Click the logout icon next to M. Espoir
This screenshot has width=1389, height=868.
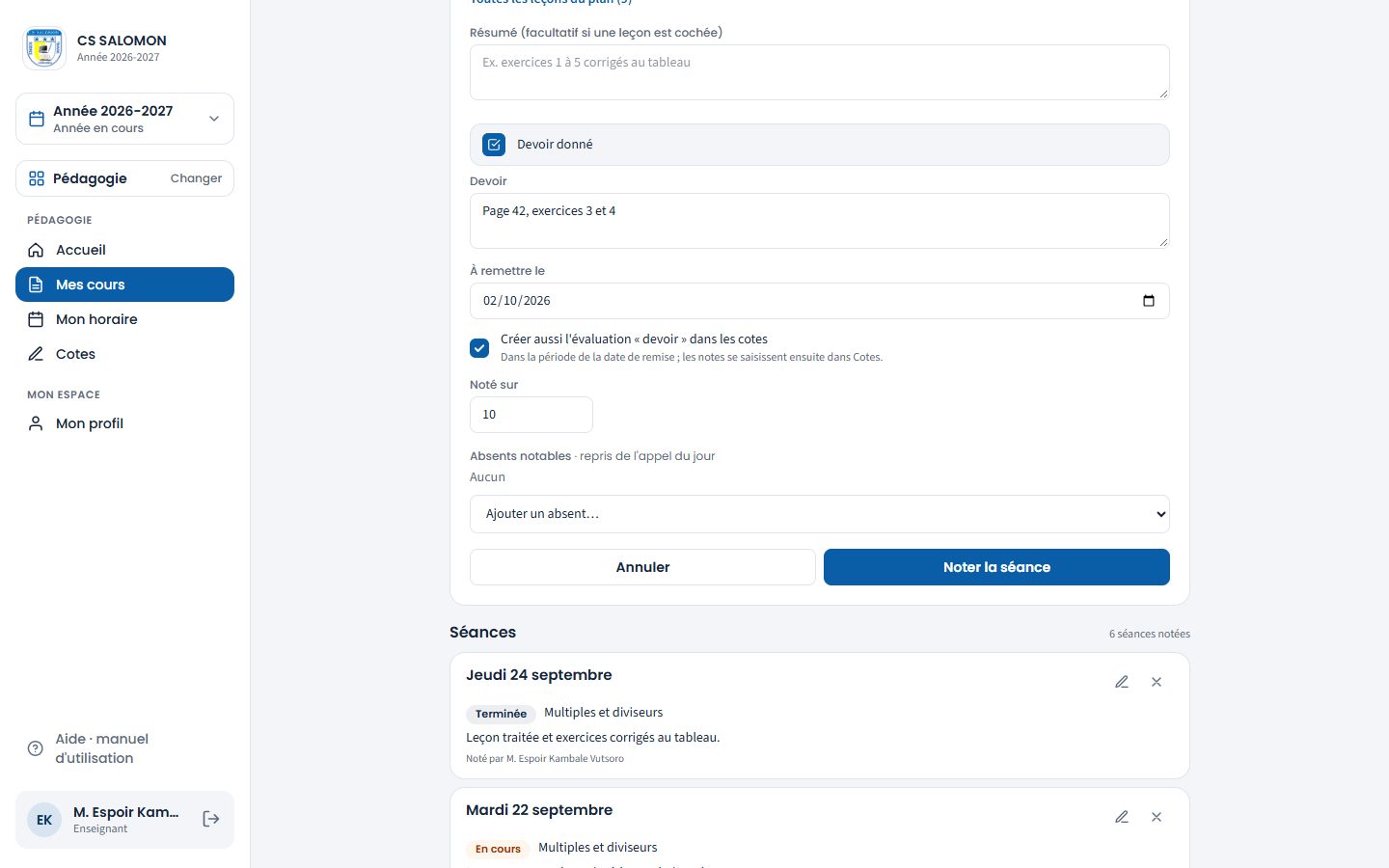tap(211, 819)
